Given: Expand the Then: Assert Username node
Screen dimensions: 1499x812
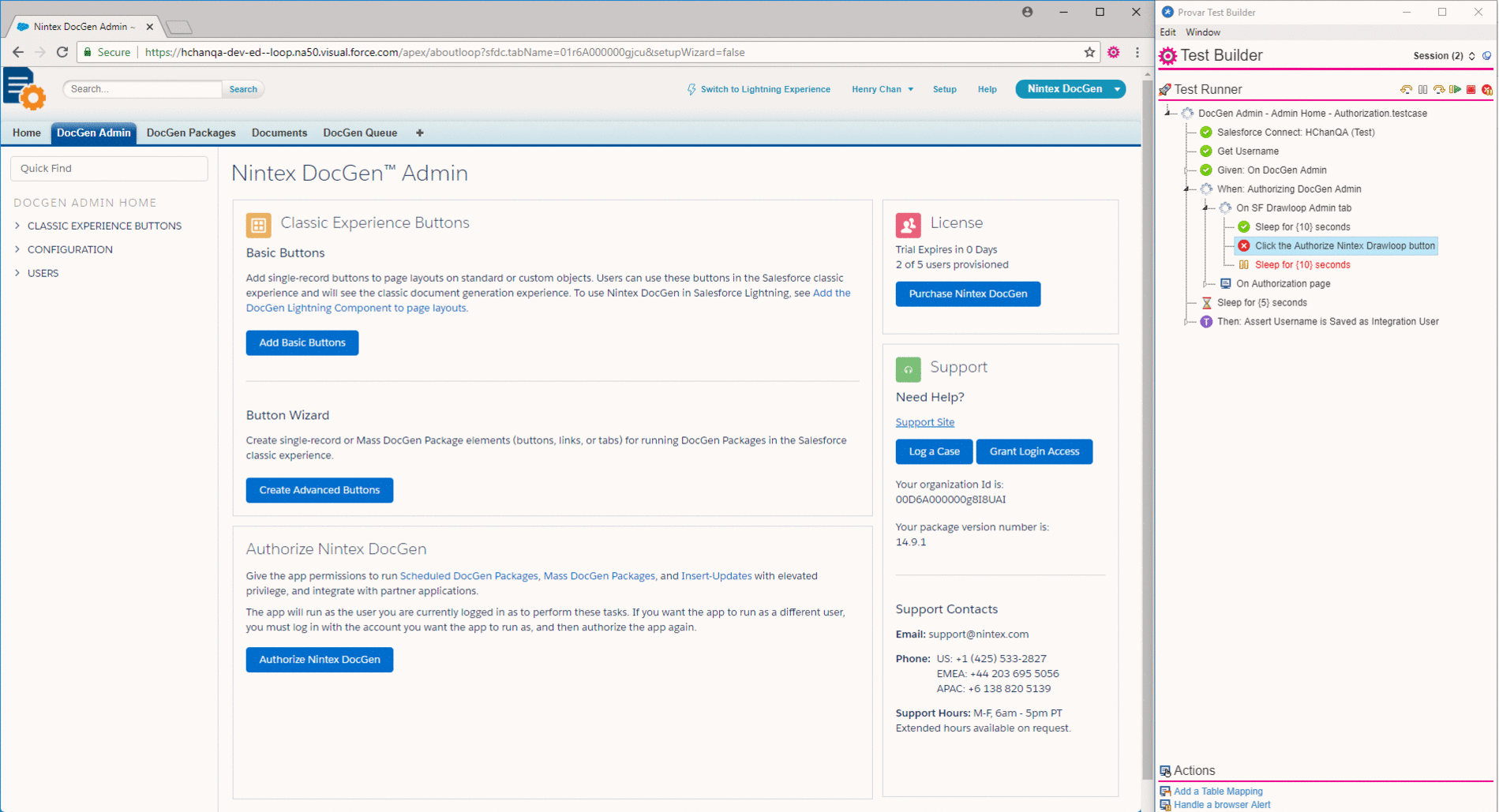Looking at the screenshot, I should (1187, 322).
